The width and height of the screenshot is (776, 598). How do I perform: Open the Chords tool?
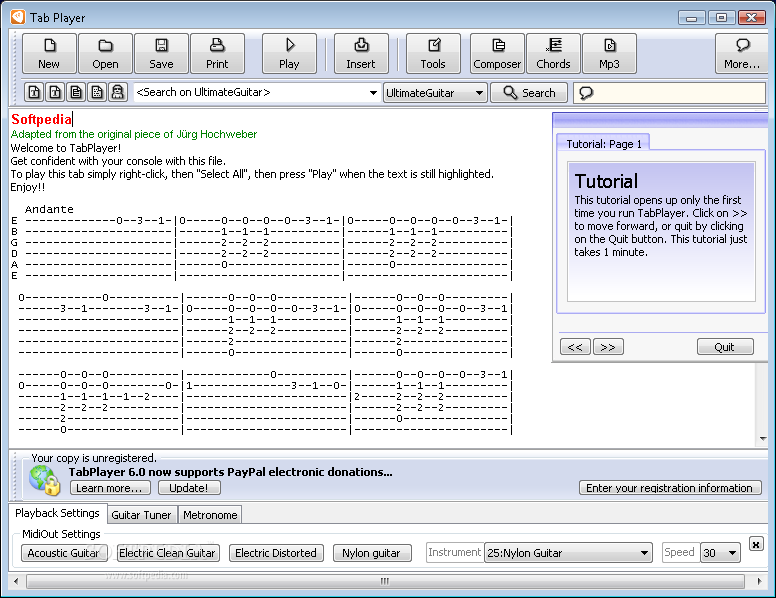coord(553,53)
